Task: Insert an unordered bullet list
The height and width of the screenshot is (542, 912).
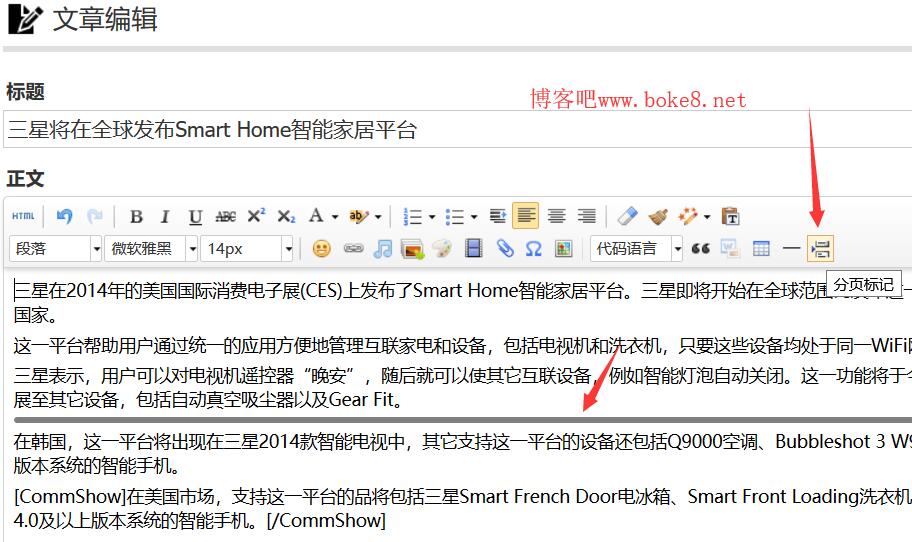Action: coord(454,216)
